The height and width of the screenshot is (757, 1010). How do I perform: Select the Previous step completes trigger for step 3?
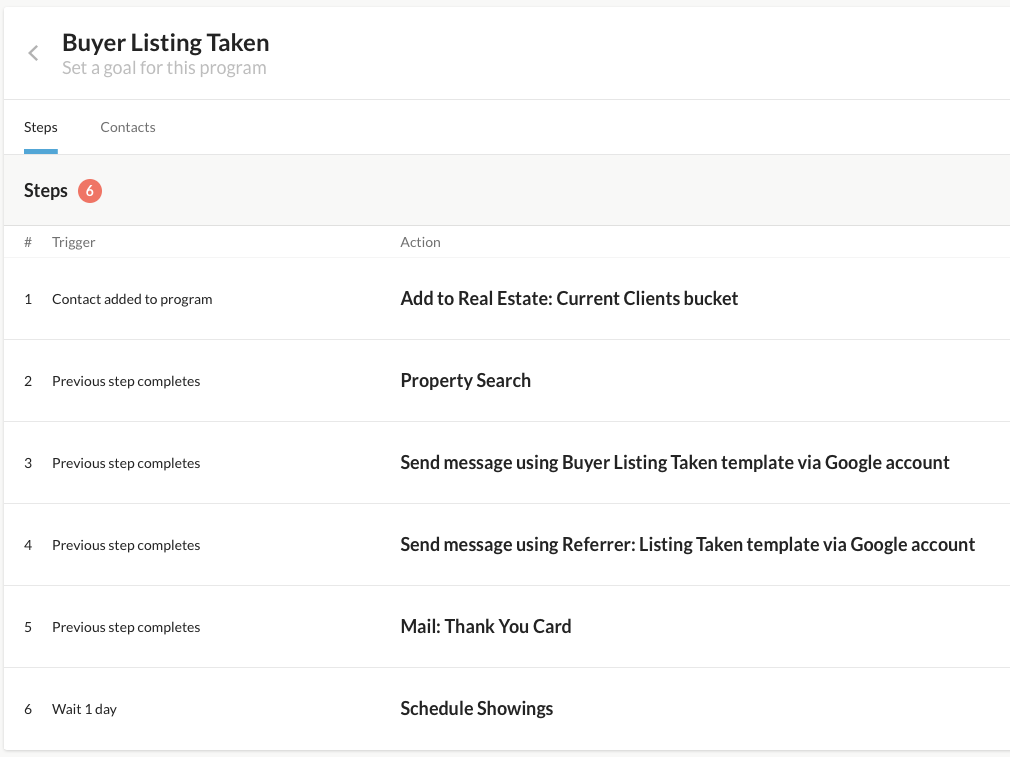tap(126, 463)
